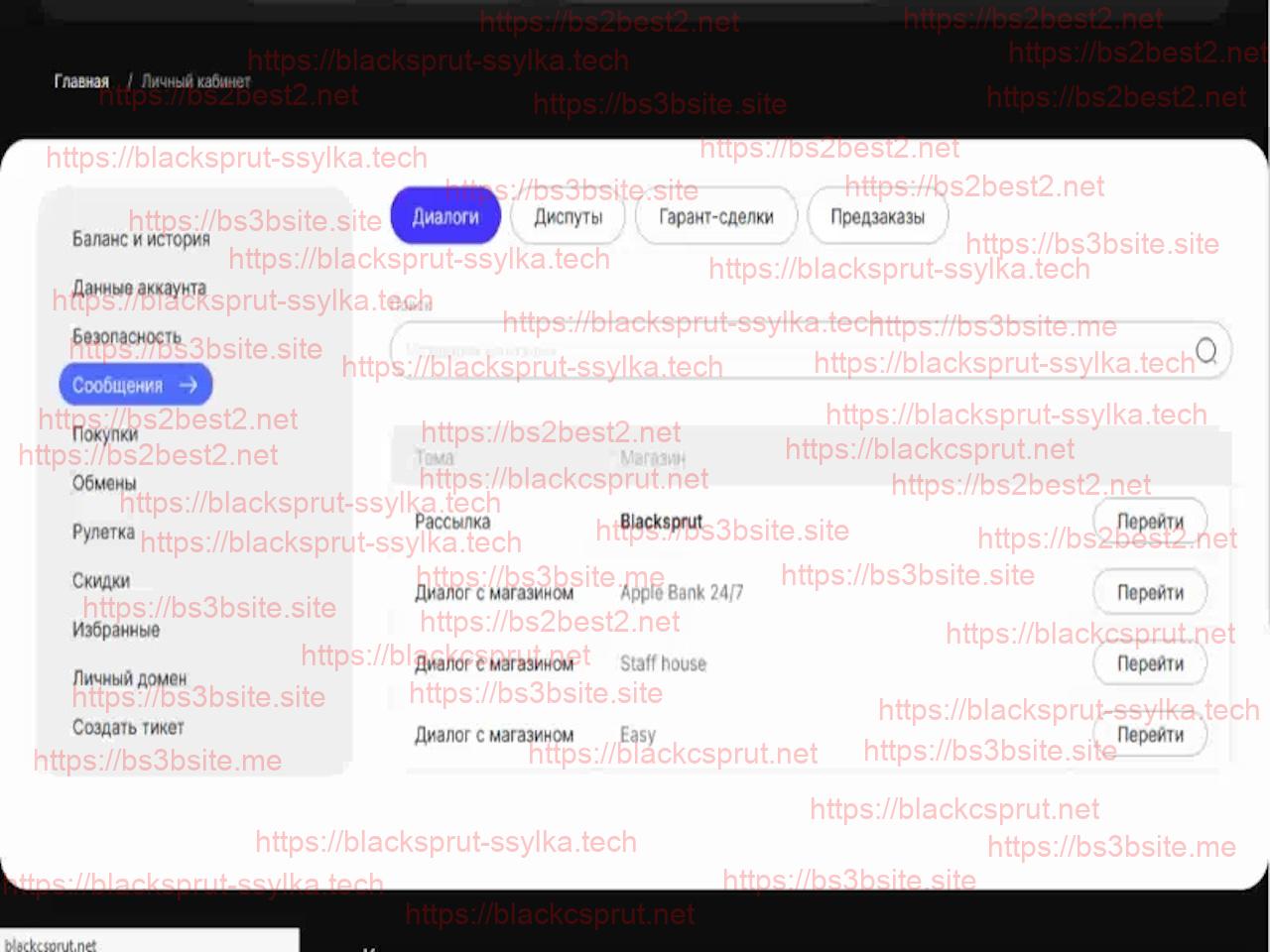Click Создать тикет in sidebar

[128, 727]
